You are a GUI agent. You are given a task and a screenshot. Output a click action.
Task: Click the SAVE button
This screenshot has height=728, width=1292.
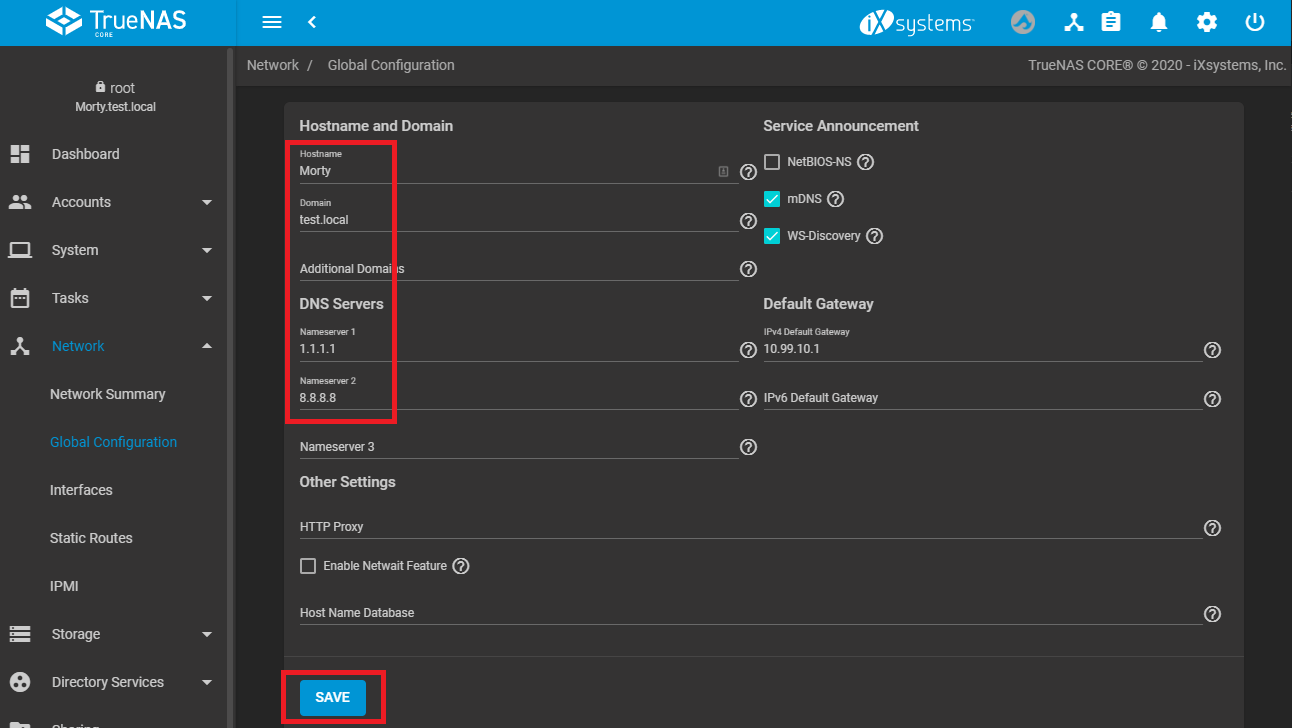332,697
